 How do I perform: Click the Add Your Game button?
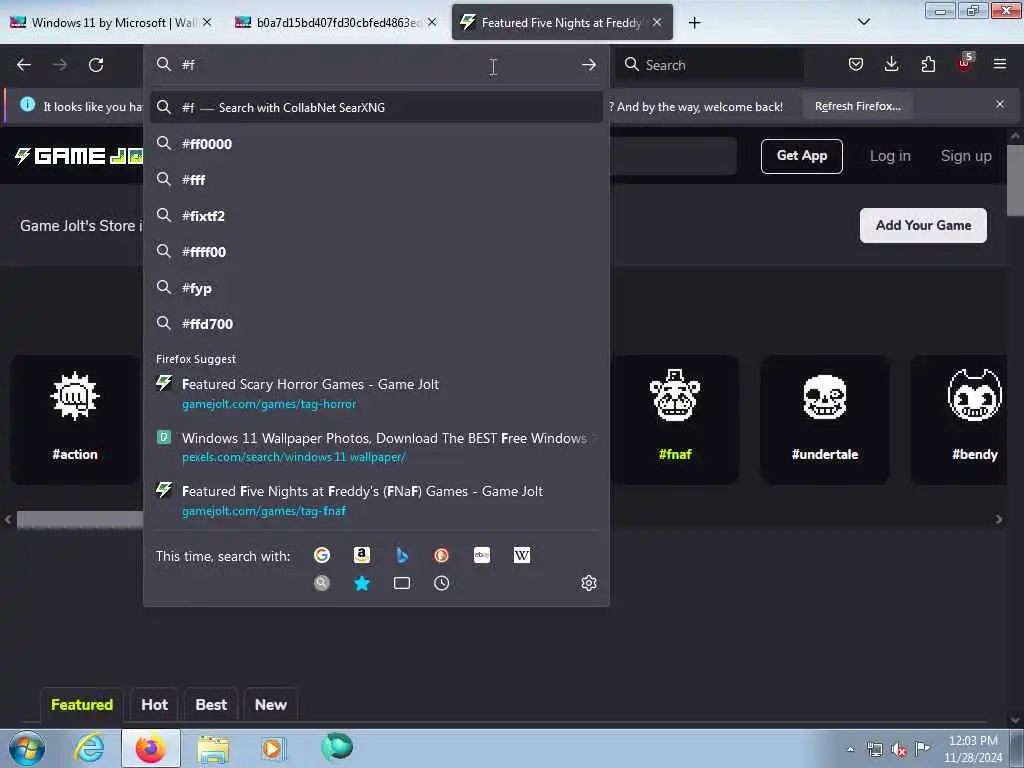[x=923, y=225]
